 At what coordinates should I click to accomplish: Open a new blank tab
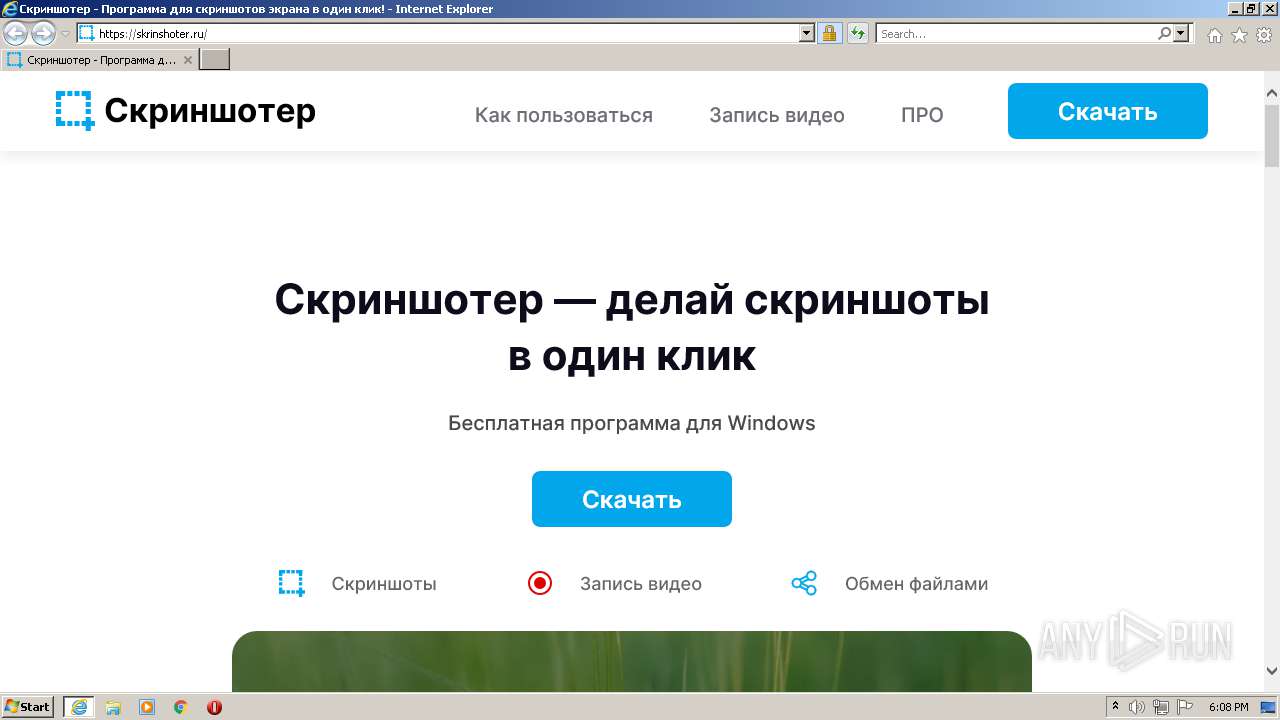click(215, 60)
